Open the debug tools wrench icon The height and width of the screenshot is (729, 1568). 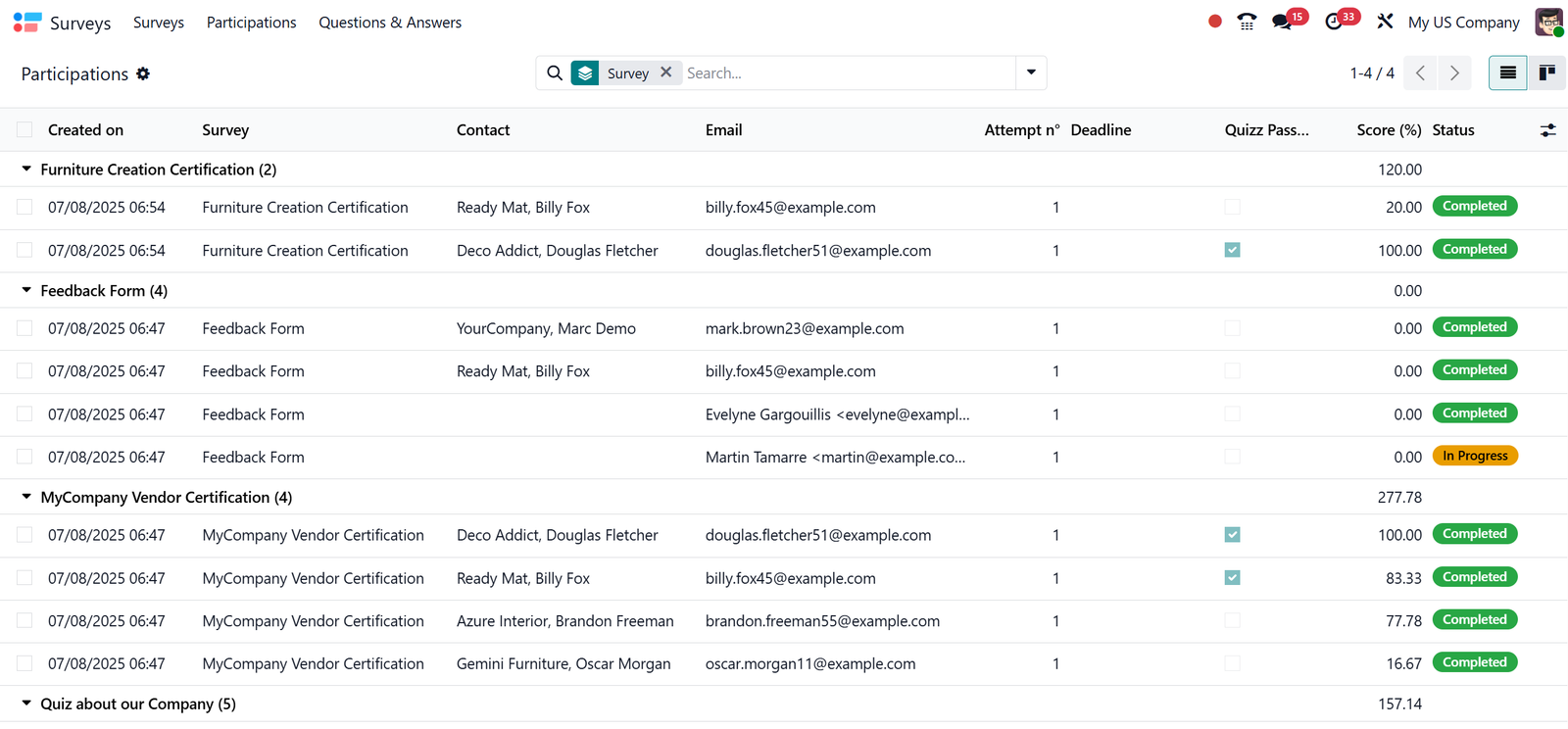pos(1385,22)
